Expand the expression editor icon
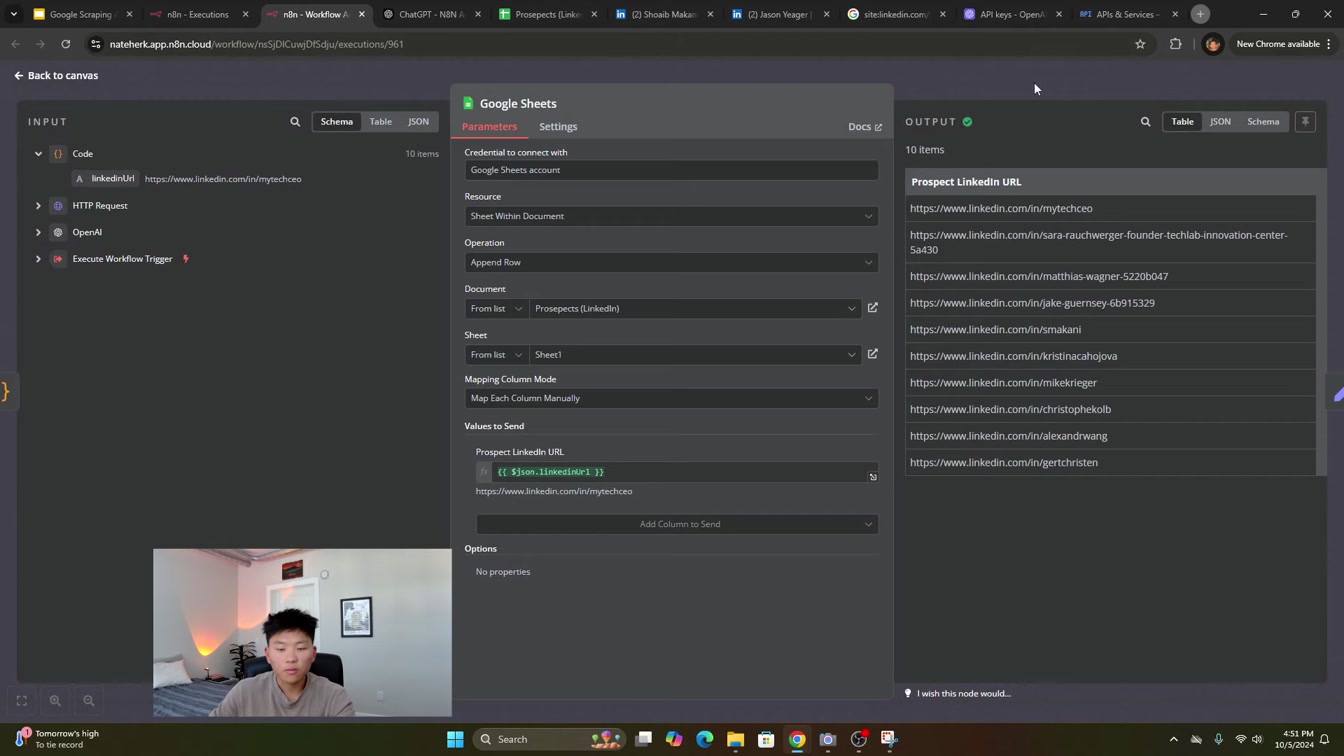Screen dimensions: 1344x756 click(x=873, y=477)
